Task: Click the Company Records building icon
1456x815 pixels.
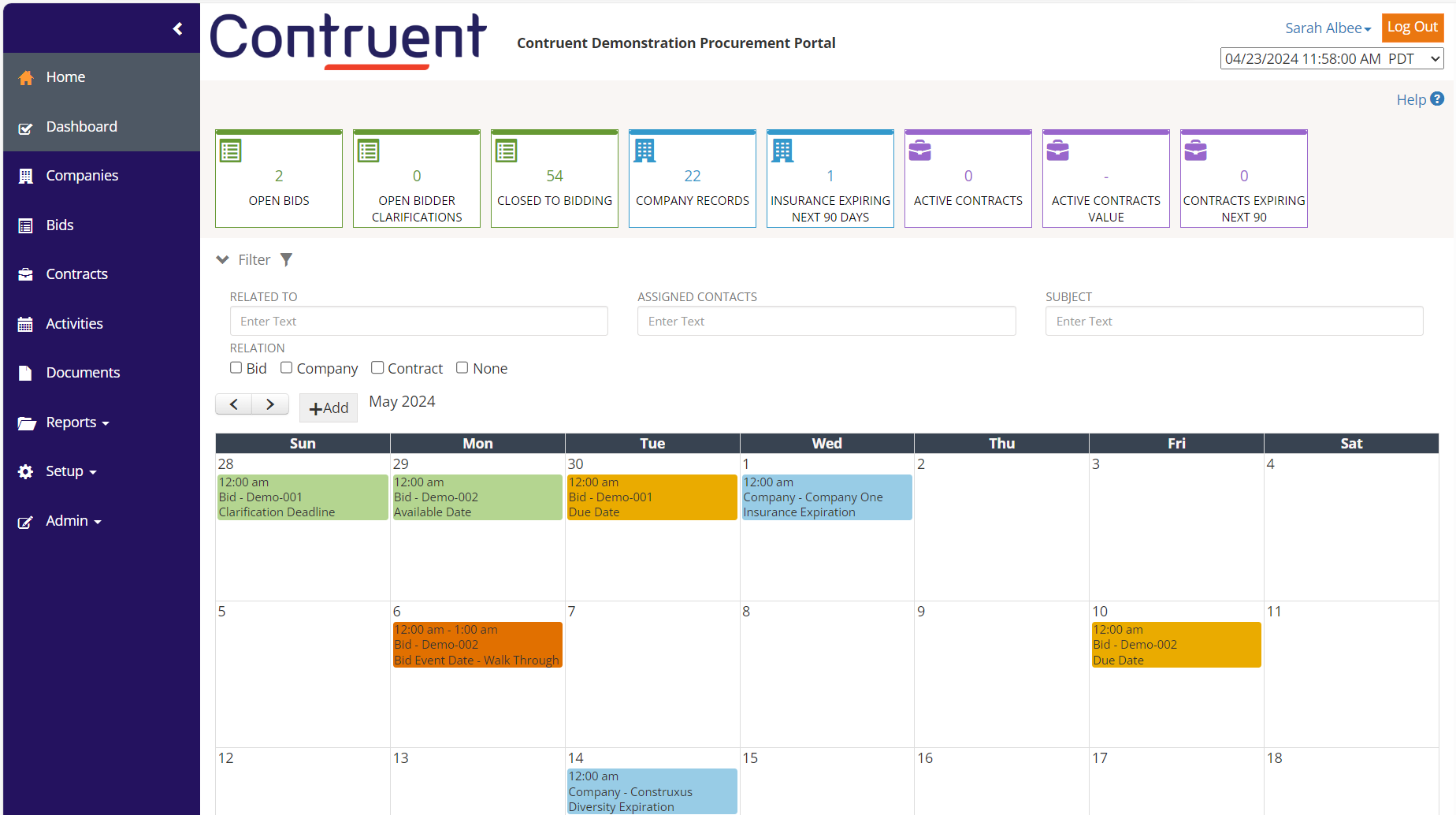Action: [644, 151]
